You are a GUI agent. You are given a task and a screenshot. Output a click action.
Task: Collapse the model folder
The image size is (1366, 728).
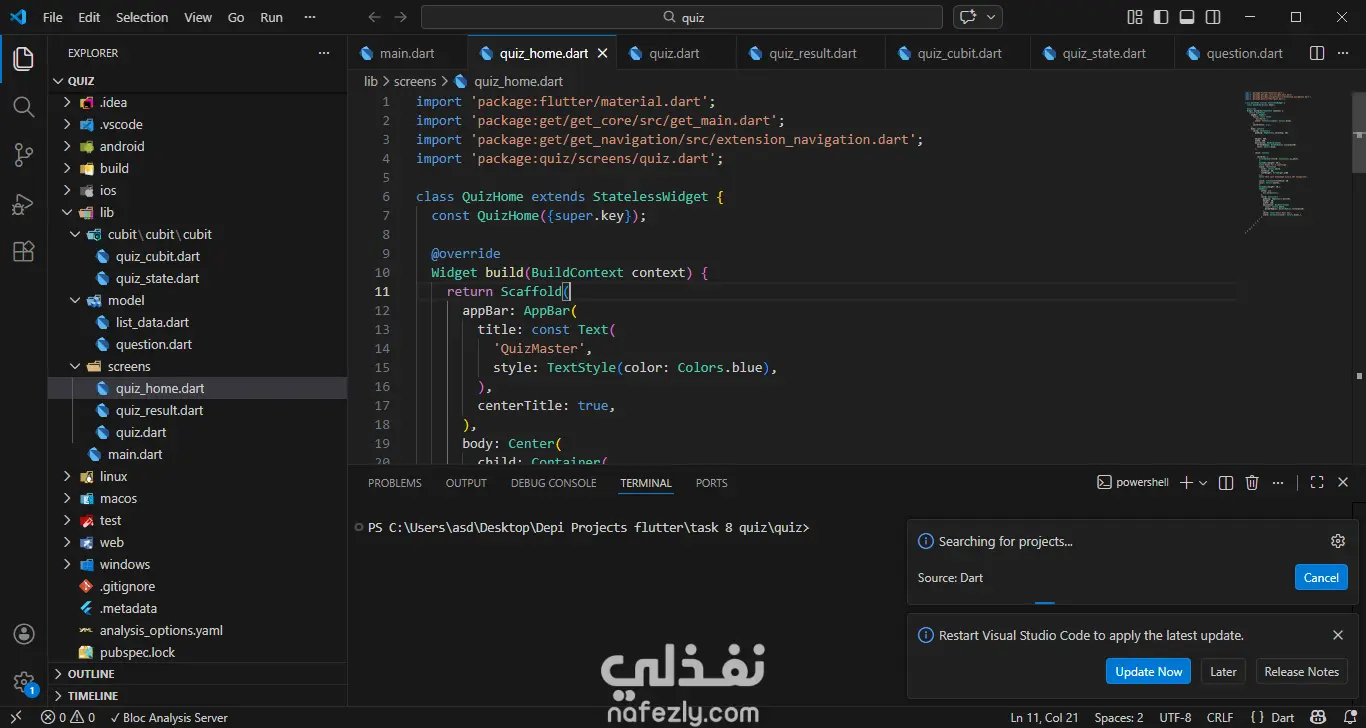(x=75, y=300)
